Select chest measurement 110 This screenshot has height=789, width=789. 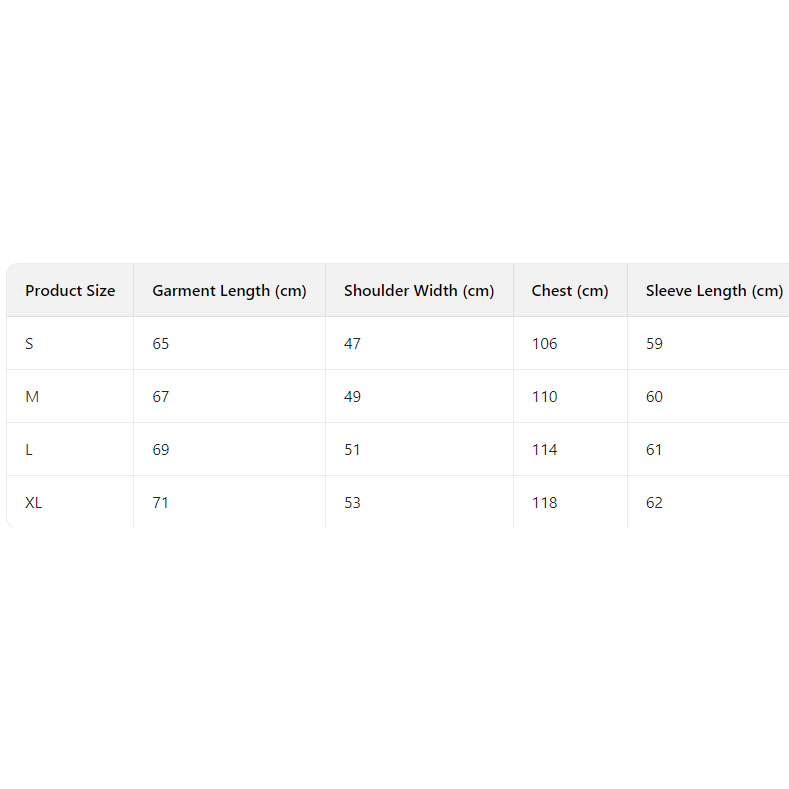(x=545, y=397)
